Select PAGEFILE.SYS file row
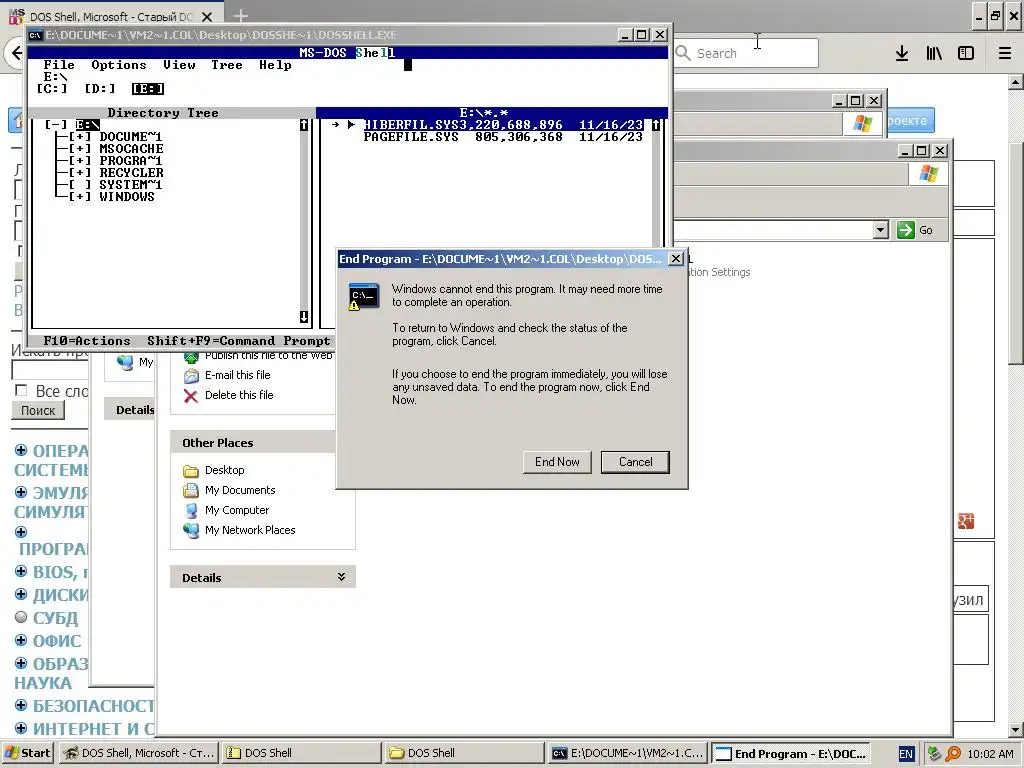Screen dimensions: 1024x768 [503, 137]
